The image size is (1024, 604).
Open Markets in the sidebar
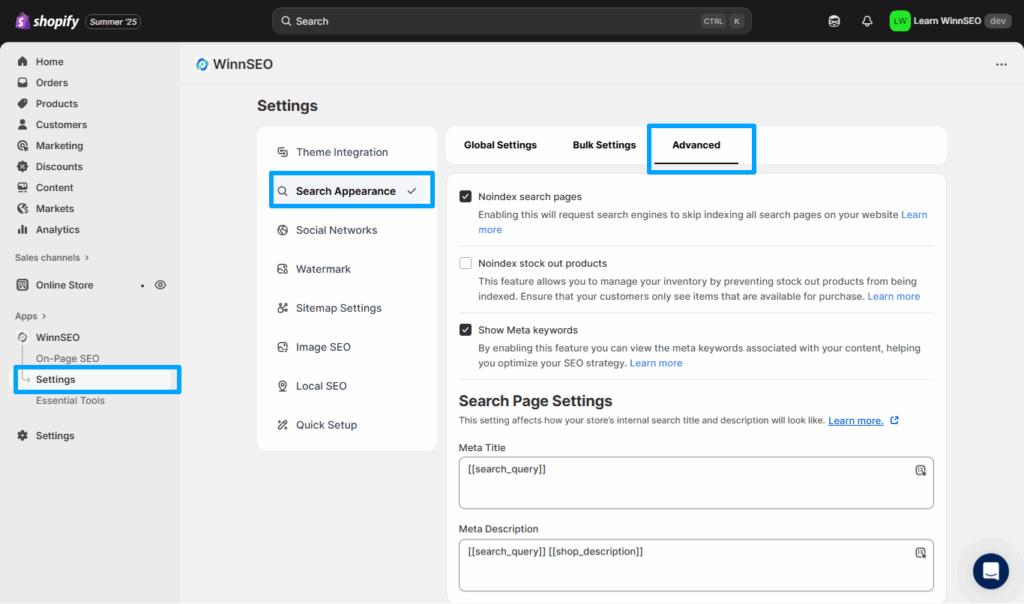54,208
